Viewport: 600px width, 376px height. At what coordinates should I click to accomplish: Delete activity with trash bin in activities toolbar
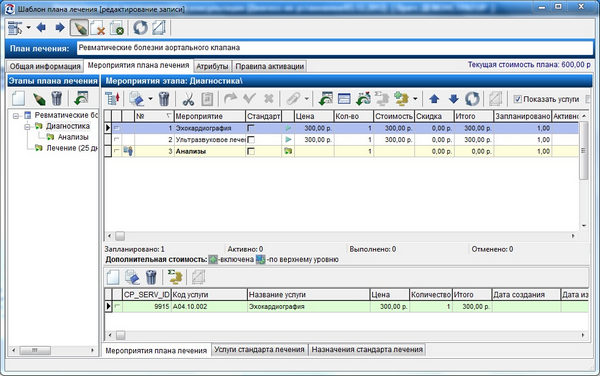(x=164, y=99)
